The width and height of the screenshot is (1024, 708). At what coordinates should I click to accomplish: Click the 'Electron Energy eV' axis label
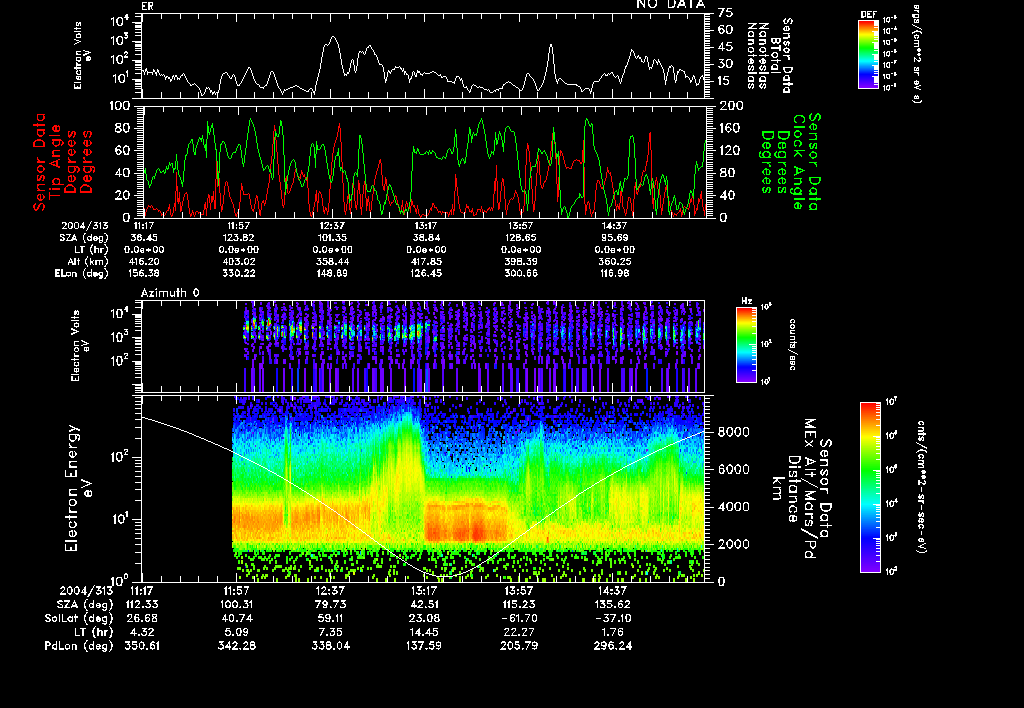click(x=77, y=489)
